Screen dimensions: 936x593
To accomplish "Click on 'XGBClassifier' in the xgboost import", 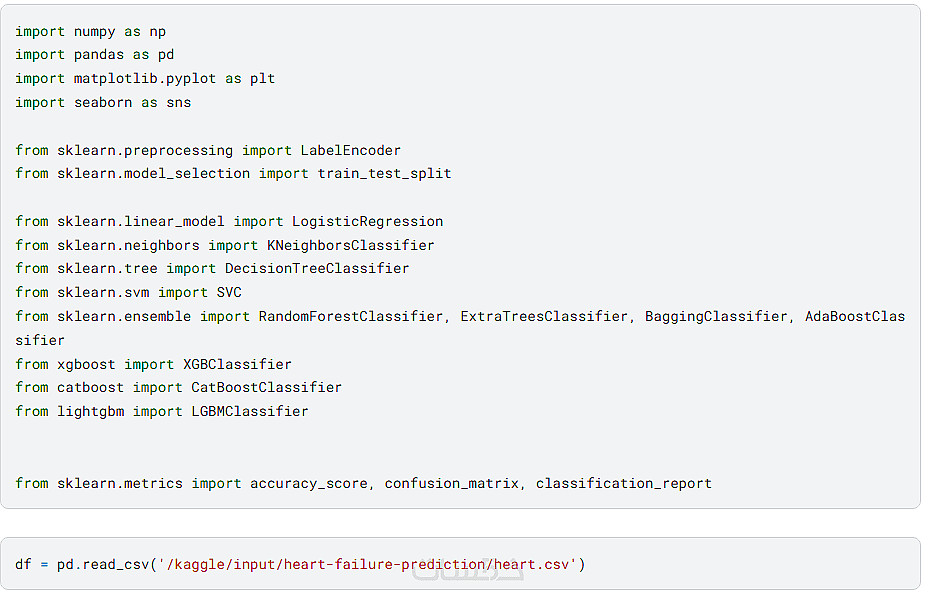I will point(237,364).
